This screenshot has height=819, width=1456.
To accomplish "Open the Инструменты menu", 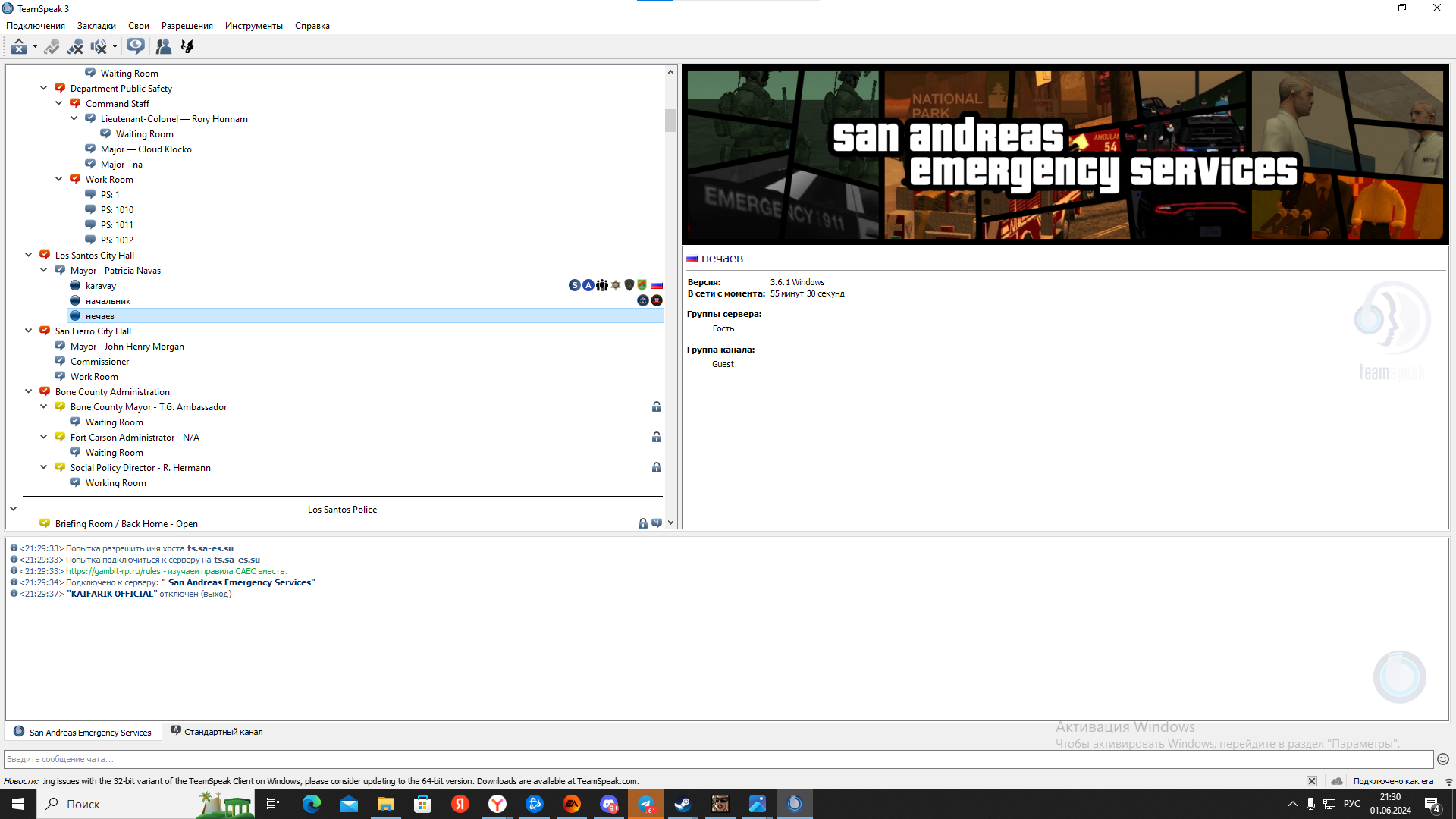I will pyautogui.click(x=253, y=26).
